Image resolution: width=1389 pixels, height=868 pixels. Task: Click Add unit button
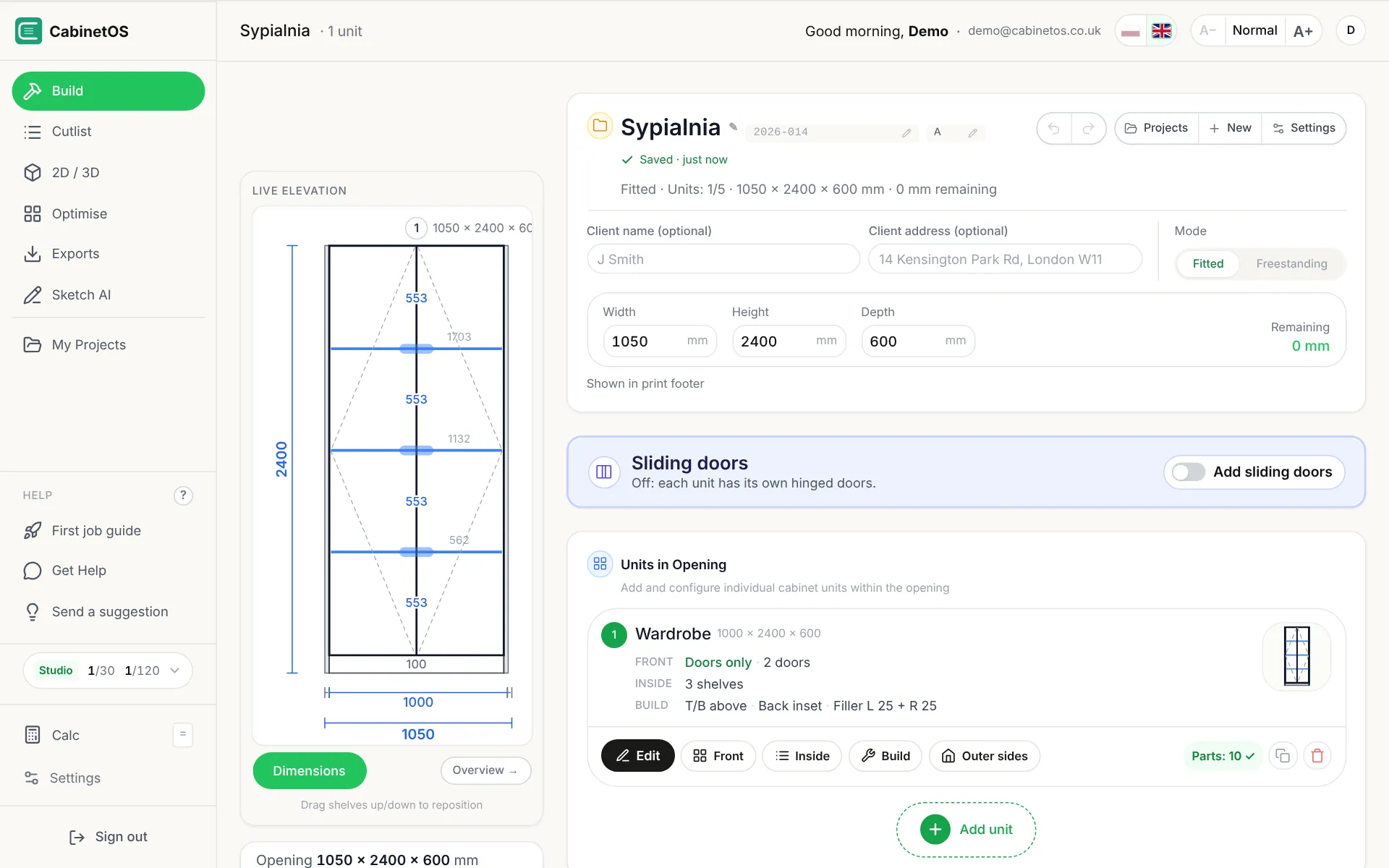click(966, 830)
